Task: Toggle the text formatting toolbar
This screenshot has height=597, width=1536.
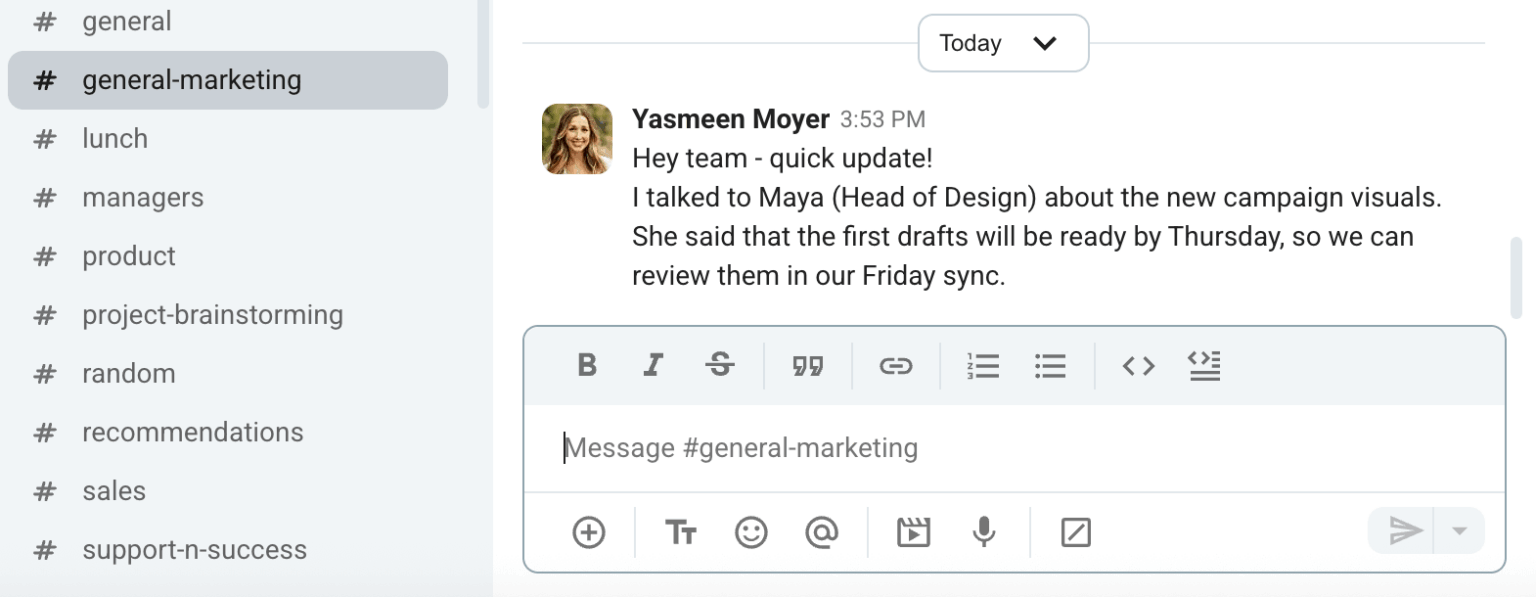Action: pyautogui.click(x=680, y=532)
